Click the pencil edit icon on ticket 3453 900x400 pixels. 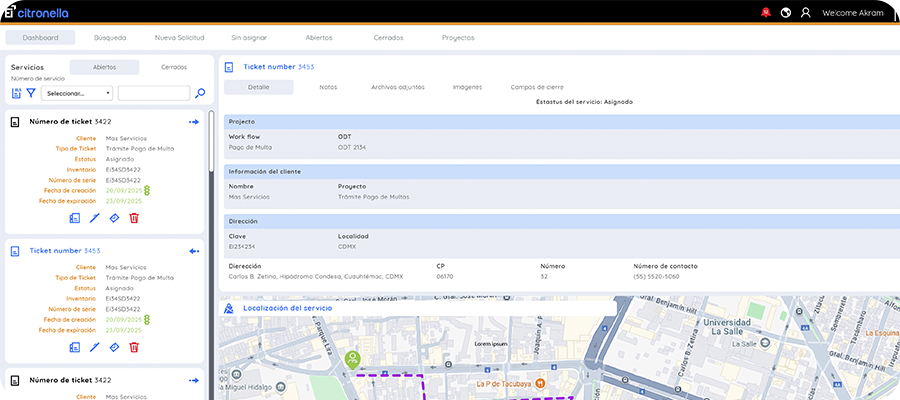(95, 347)
